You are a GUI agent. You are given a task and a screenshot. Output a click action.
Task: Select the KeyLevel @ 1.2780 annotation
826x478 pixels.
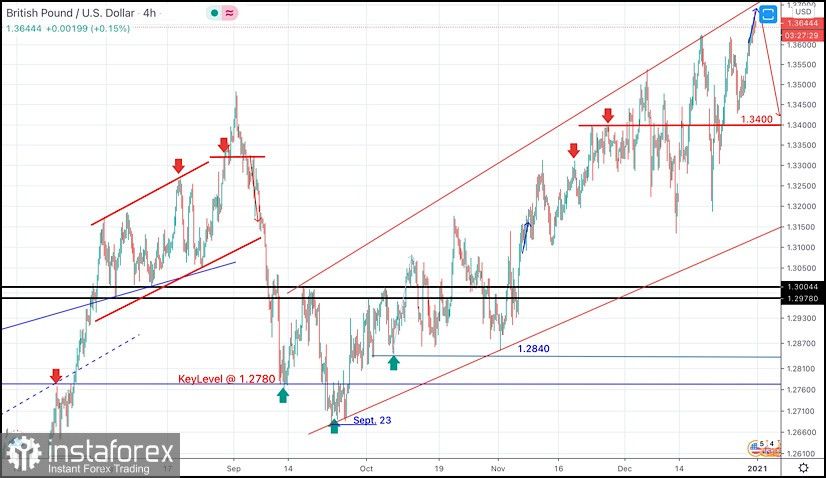pos(227,378)
